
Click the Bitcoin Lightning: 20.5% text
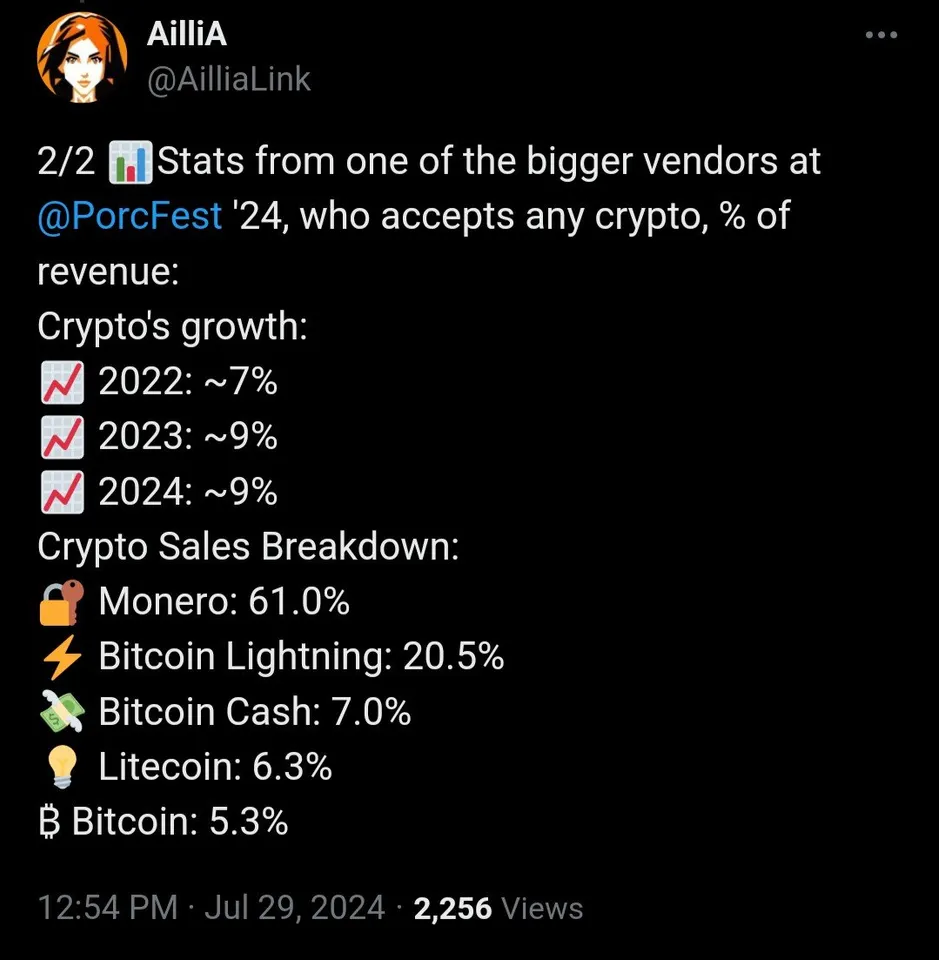click(x=301, y=657)
